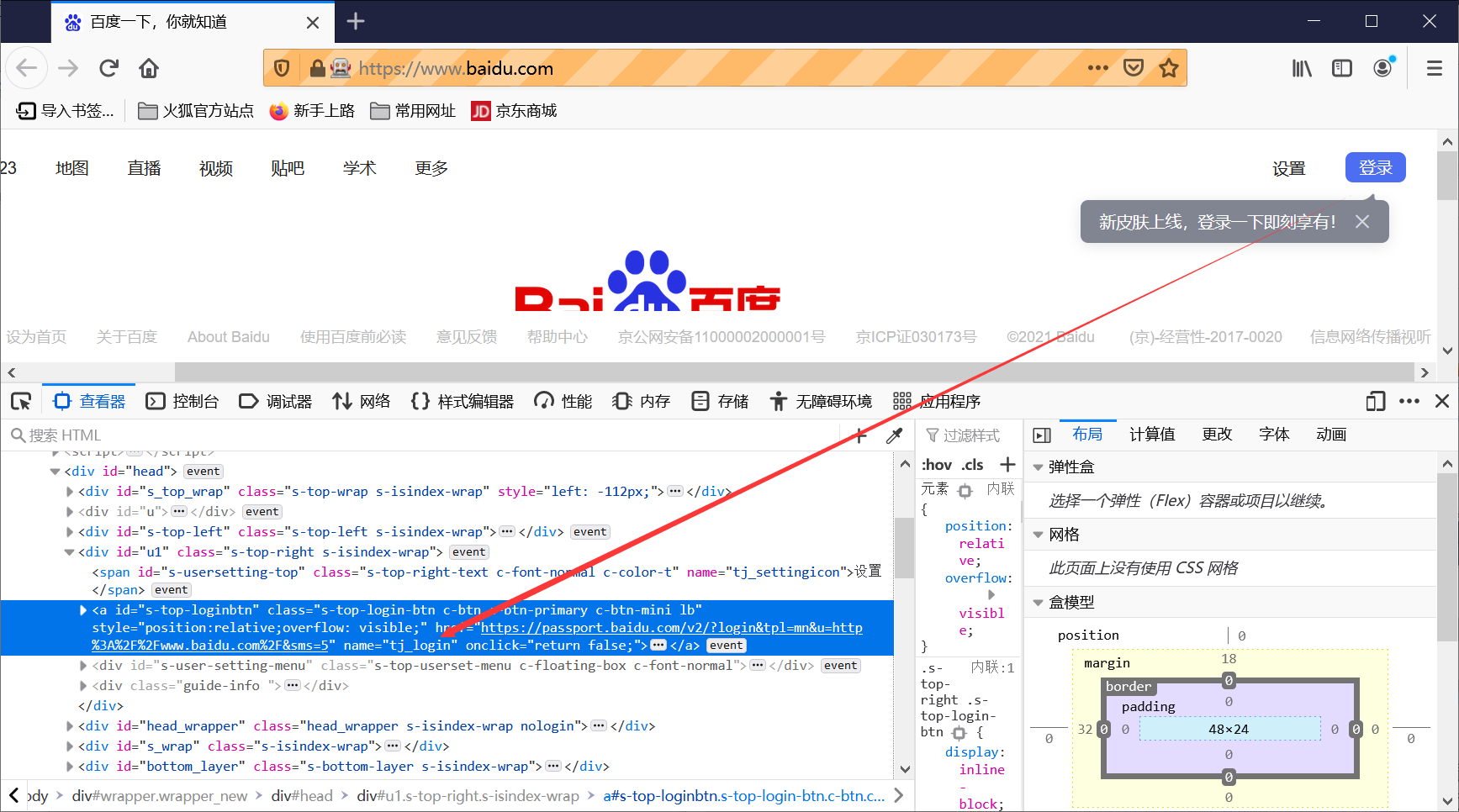Go to the Firefox home page
1459x812 pixels.
[149, 68]
